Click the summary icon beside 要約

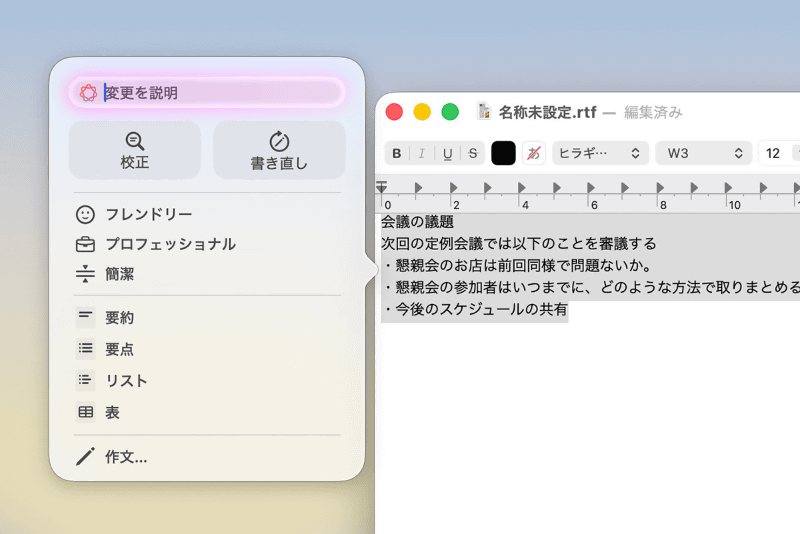tap(85, 317)
